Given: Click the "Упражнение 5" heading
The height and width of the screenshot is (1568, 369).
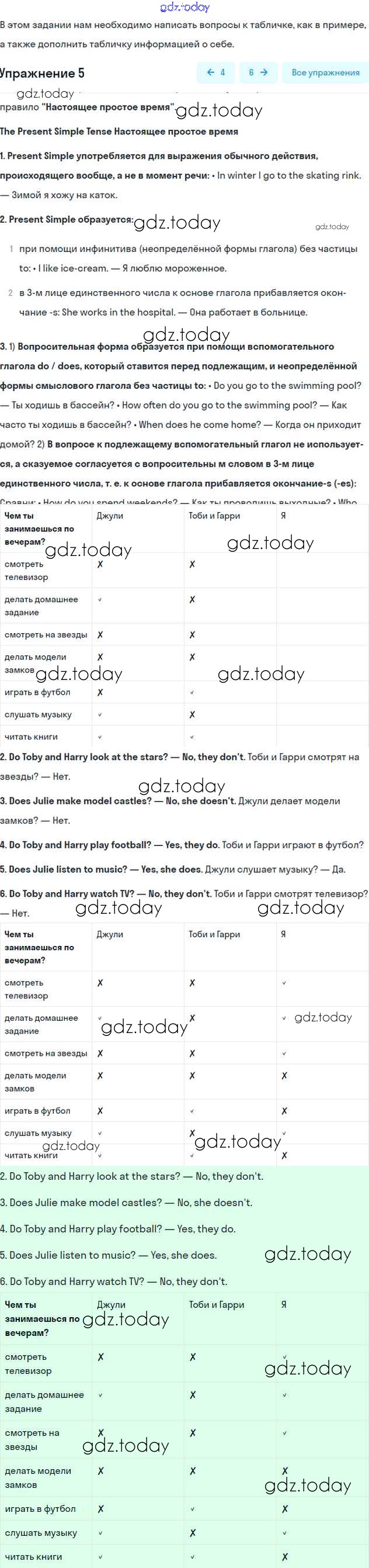Looking at the screenshot, I should click(43, 74).
